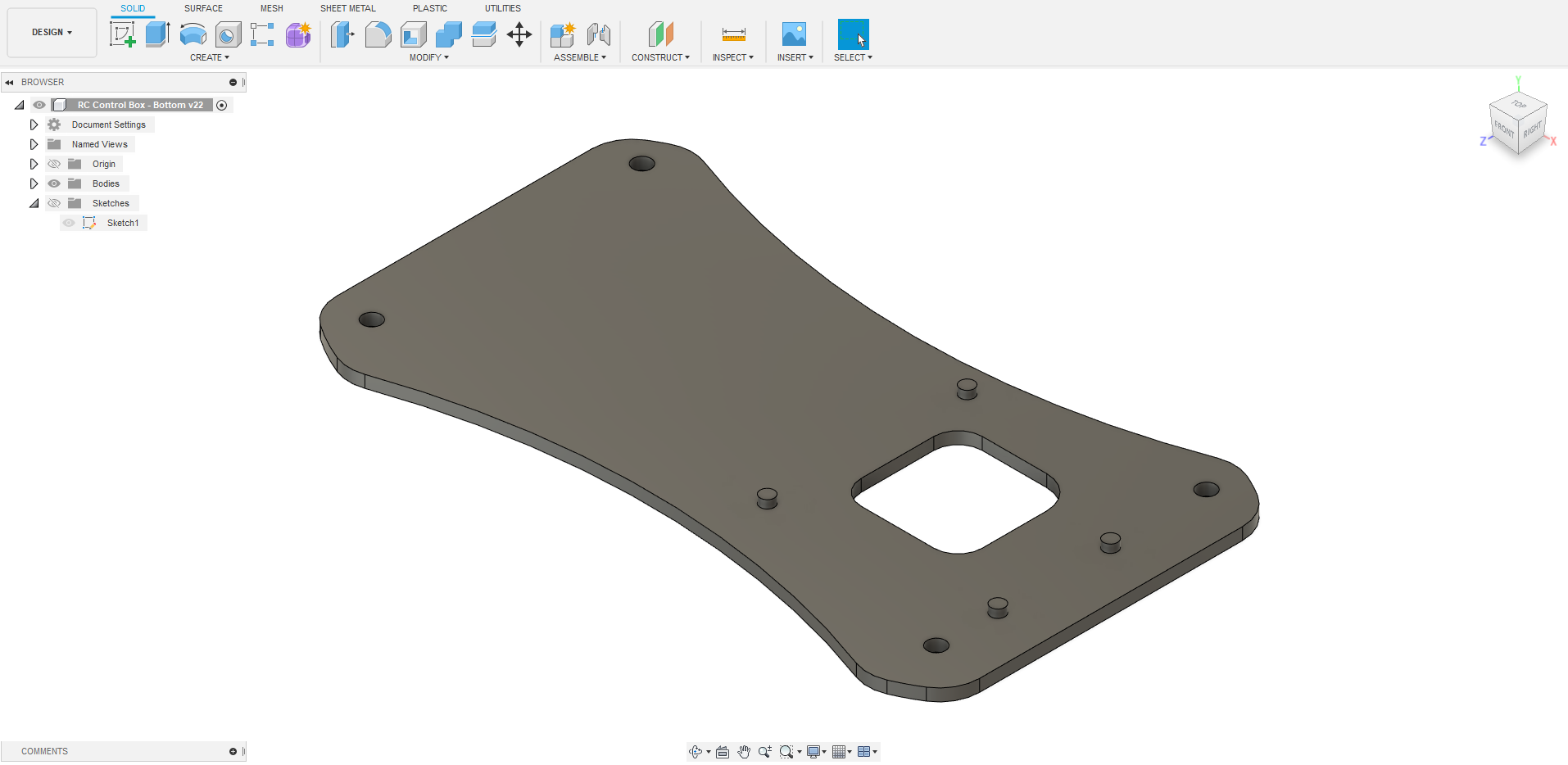Activate the Extrude tool
1568x765 pixels.
pos(156,34)
